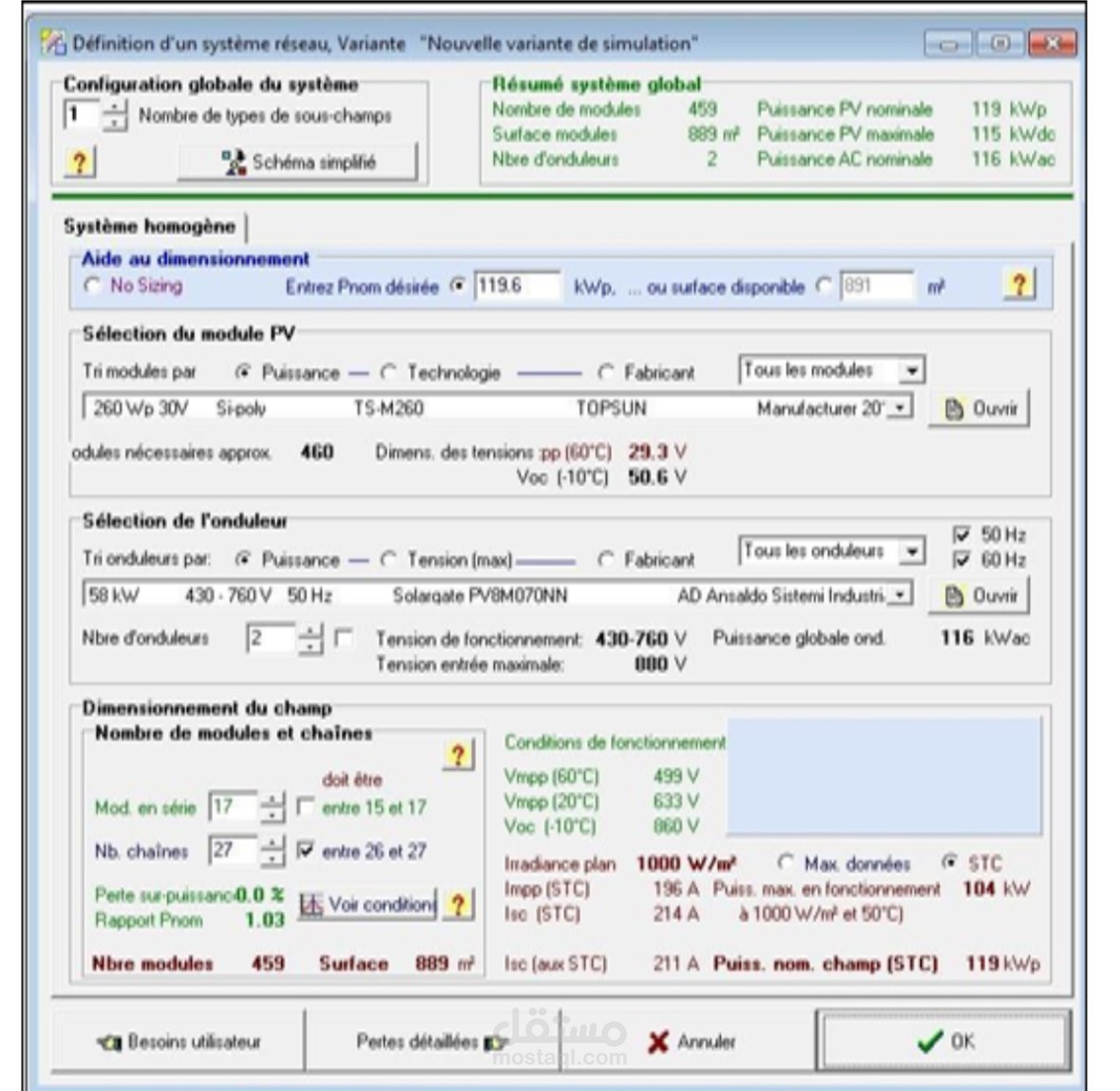The image size is (1120, 1091).
Task: Open help next to Voir conditions
Action: [x=459, y=906]
